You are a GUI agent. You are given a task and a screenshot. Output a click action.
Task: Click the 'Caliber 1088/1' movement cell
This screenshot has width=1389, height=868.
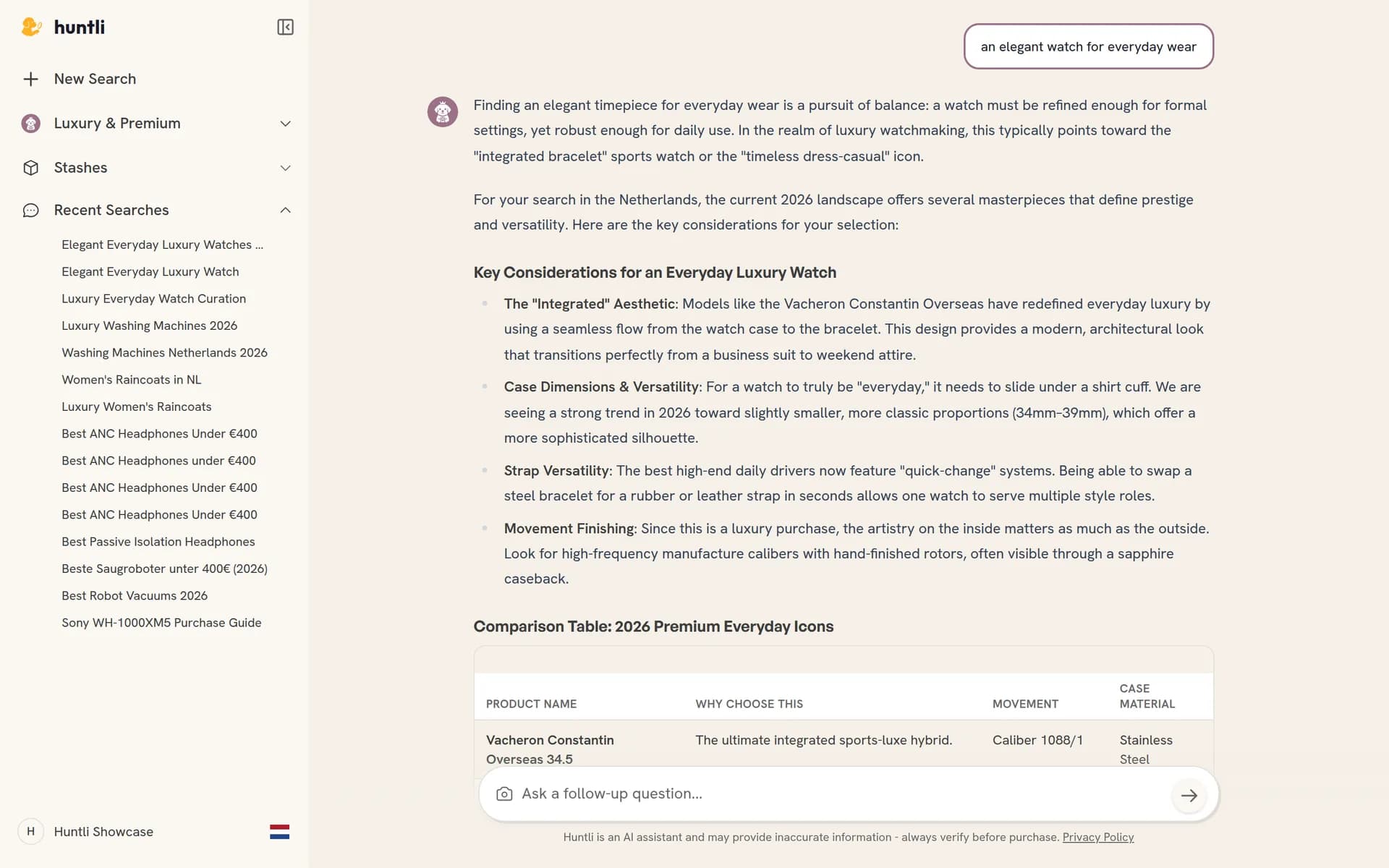1037,741
